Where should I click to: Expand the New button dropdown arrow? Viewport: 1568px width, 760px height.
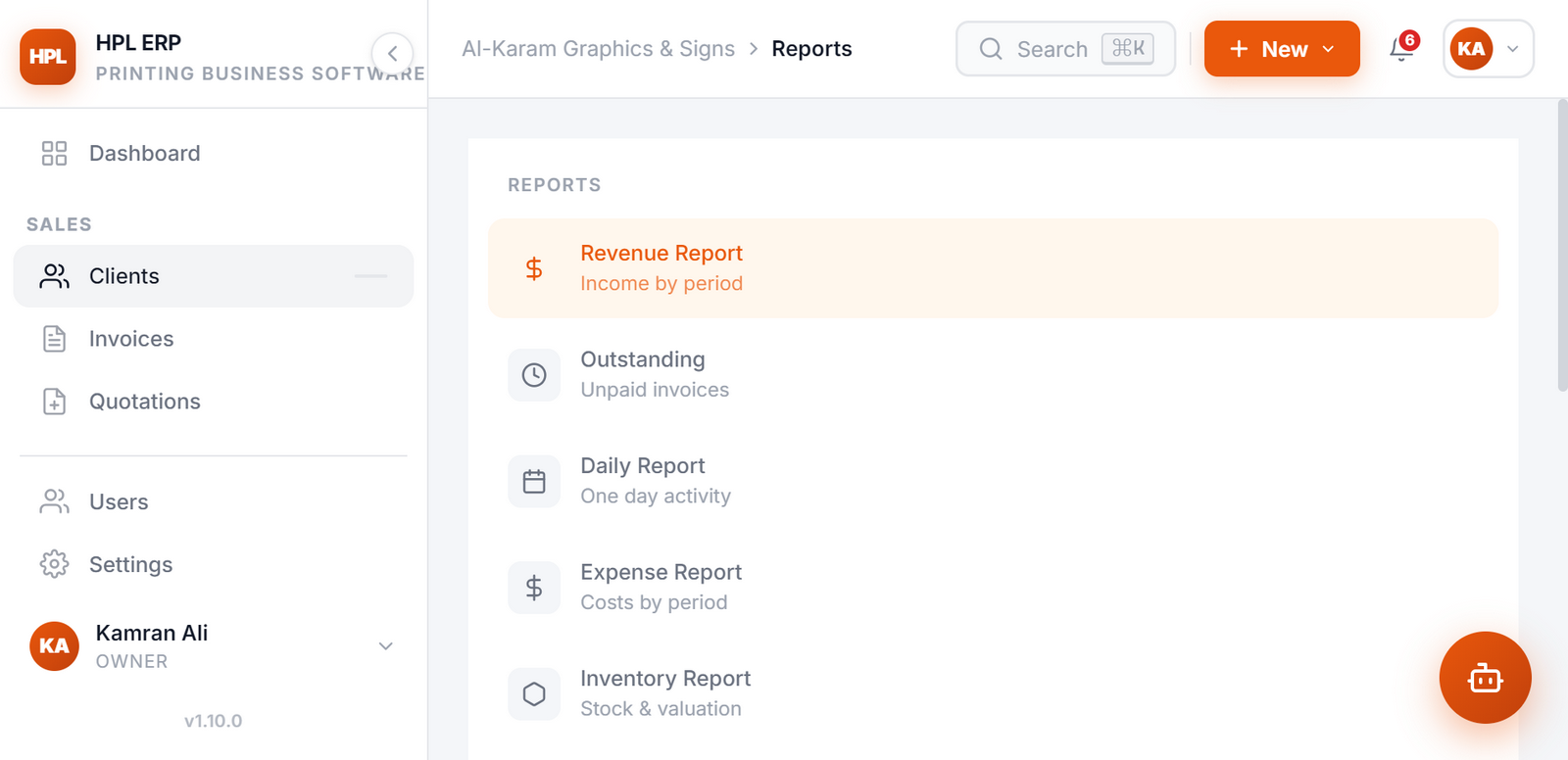tap(1328, 49)
